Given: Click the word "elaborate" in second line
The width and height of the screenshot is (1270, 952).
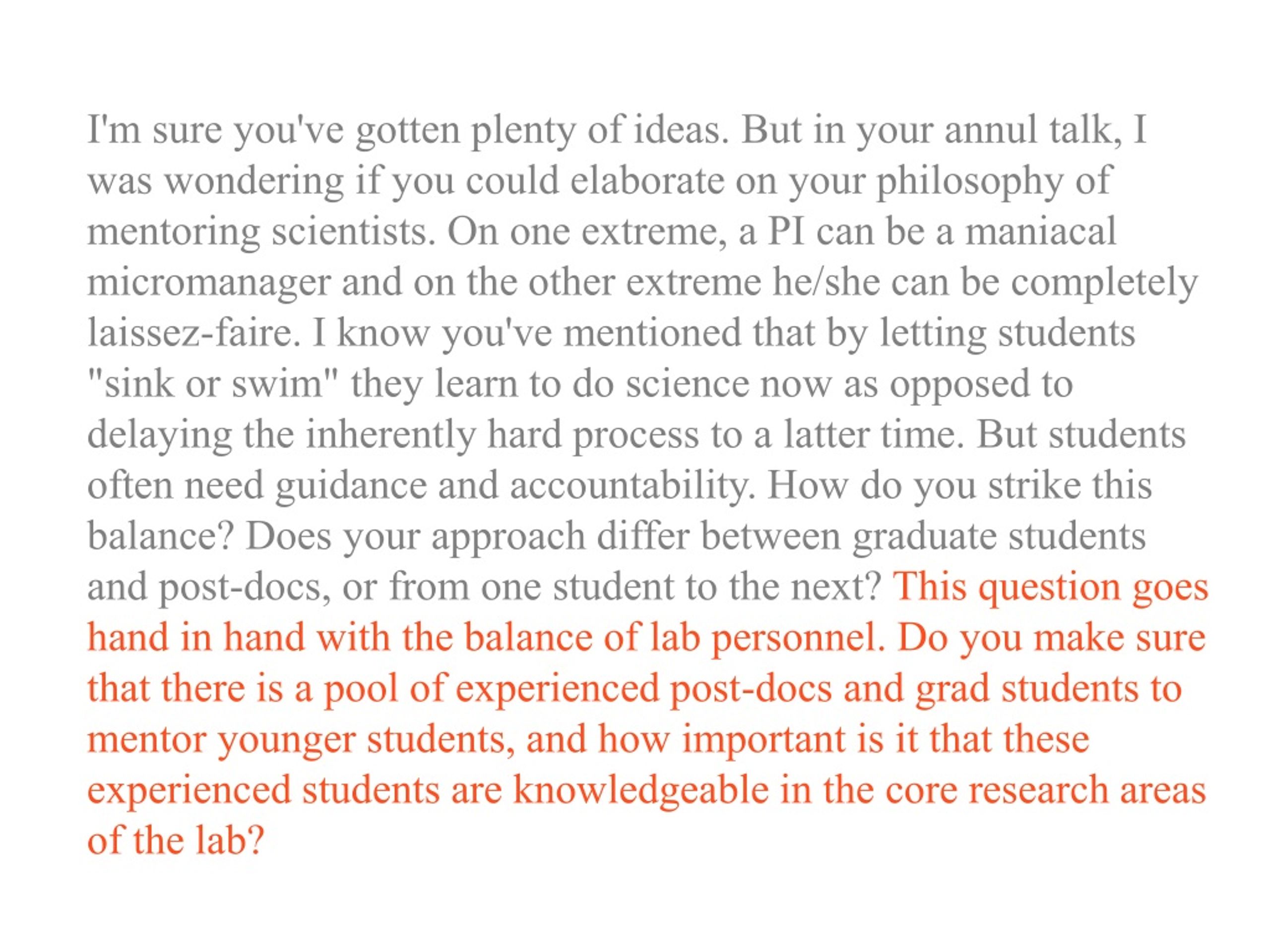Looking at the screenshot, I should pos(647,181).
